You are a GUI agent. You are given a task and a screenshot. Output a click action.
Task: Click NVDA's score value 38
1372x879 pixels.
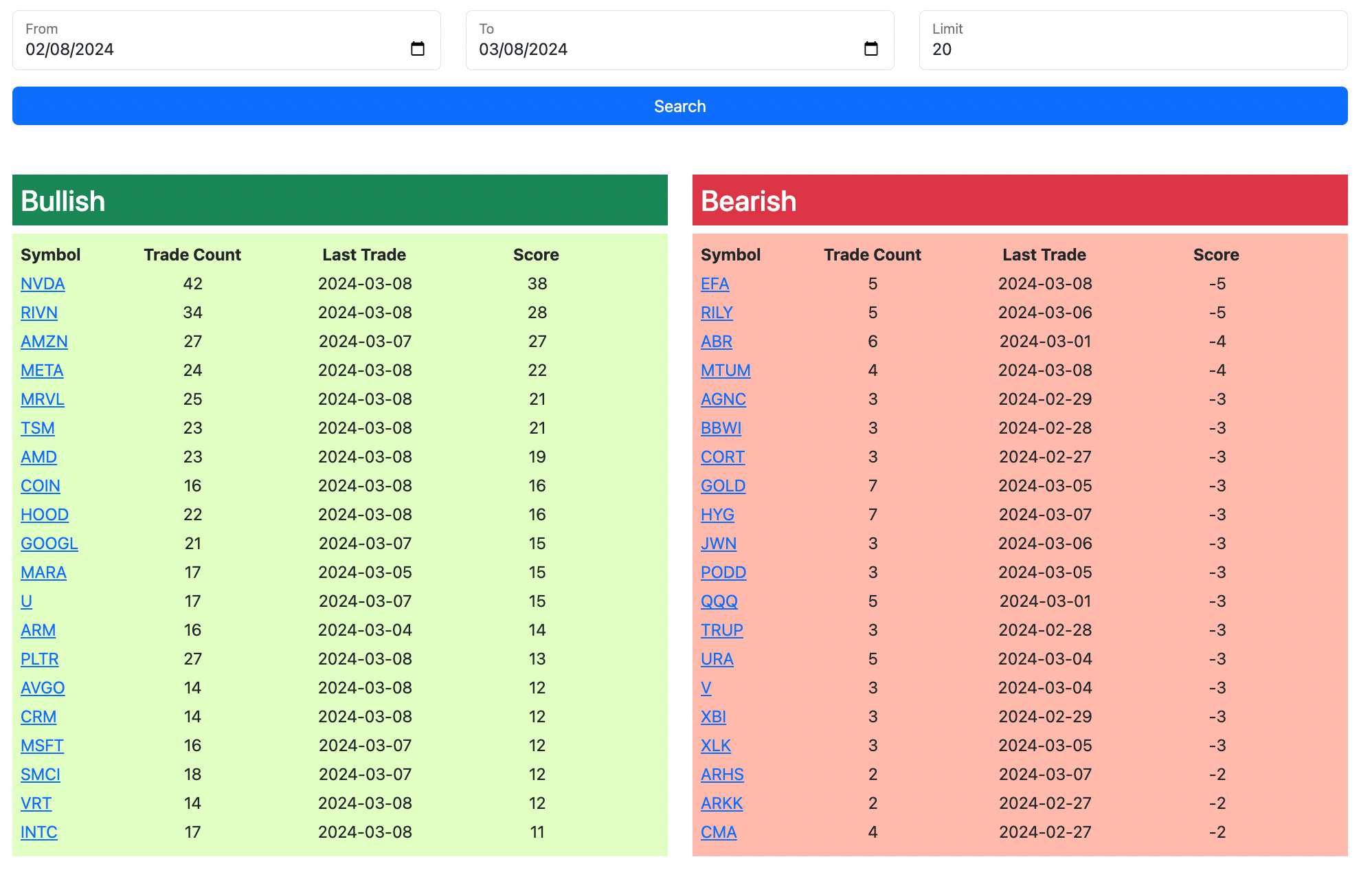(537, 284)
